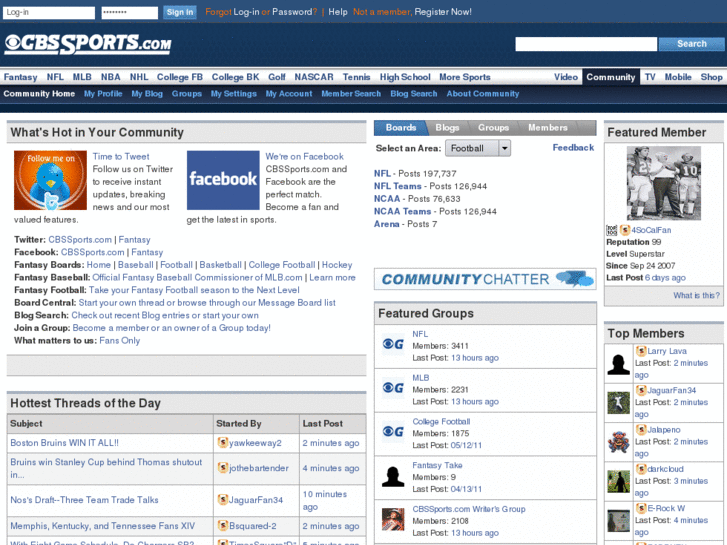Click darkcloud's avatar in Top Members

[x=619, y=481]
